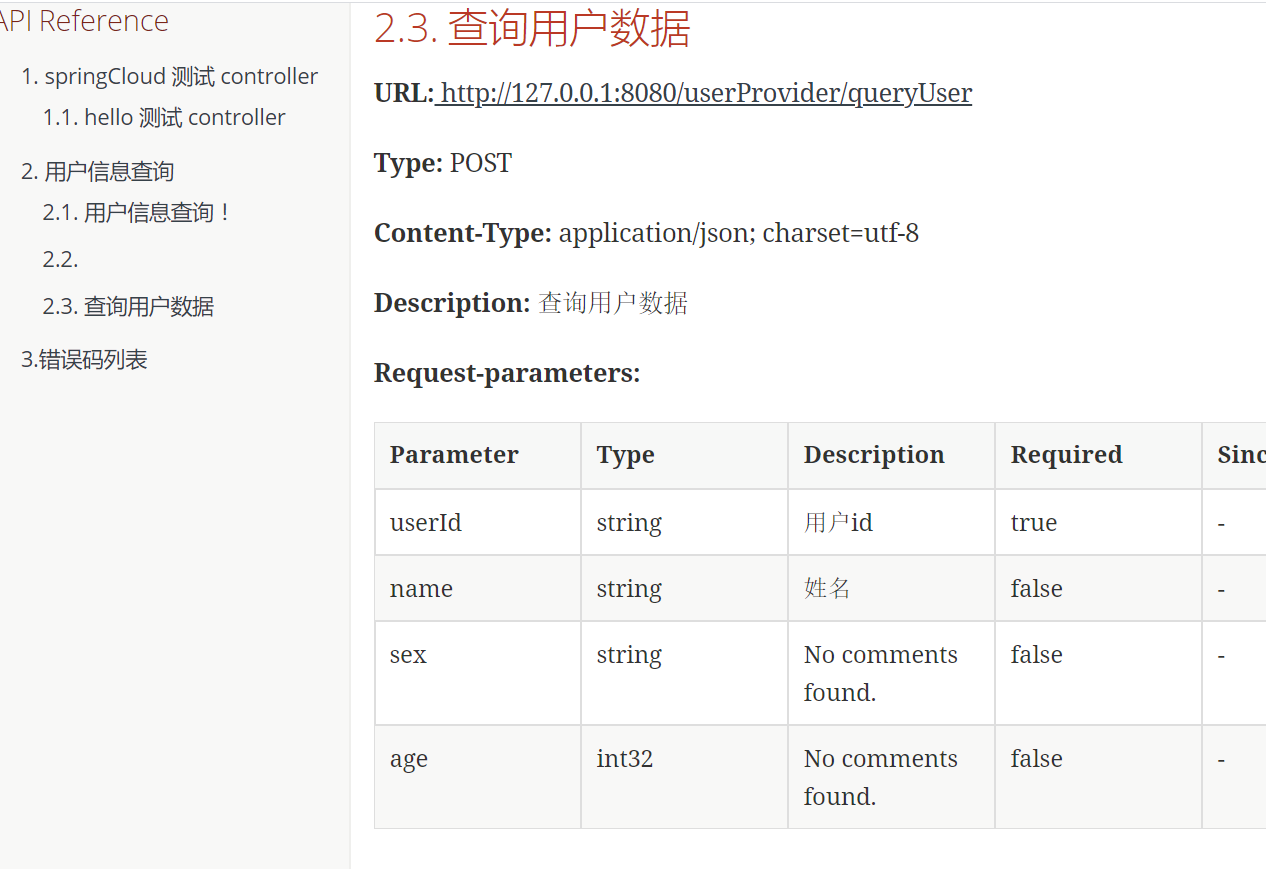
Task: Open the 3.错误码列表 section
Action: tap(84, 360)
